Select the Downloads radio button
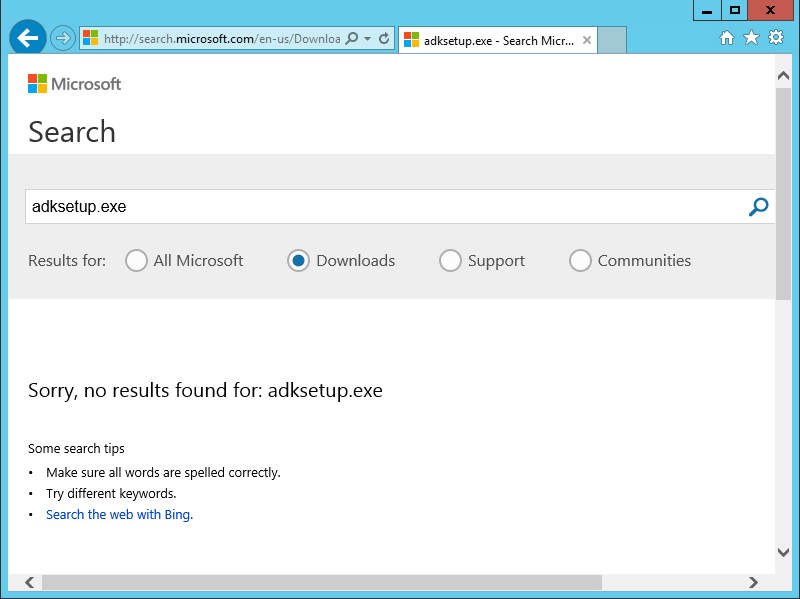The image size is (800, 599). click(x=298, y=261)
